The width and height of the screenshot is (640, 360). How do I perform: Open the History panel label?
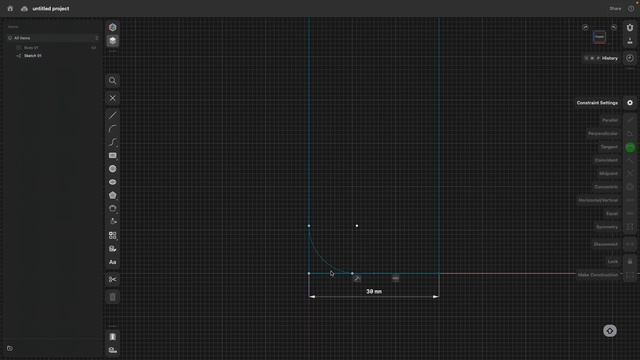pyautogui.click(x=610, y=58)
